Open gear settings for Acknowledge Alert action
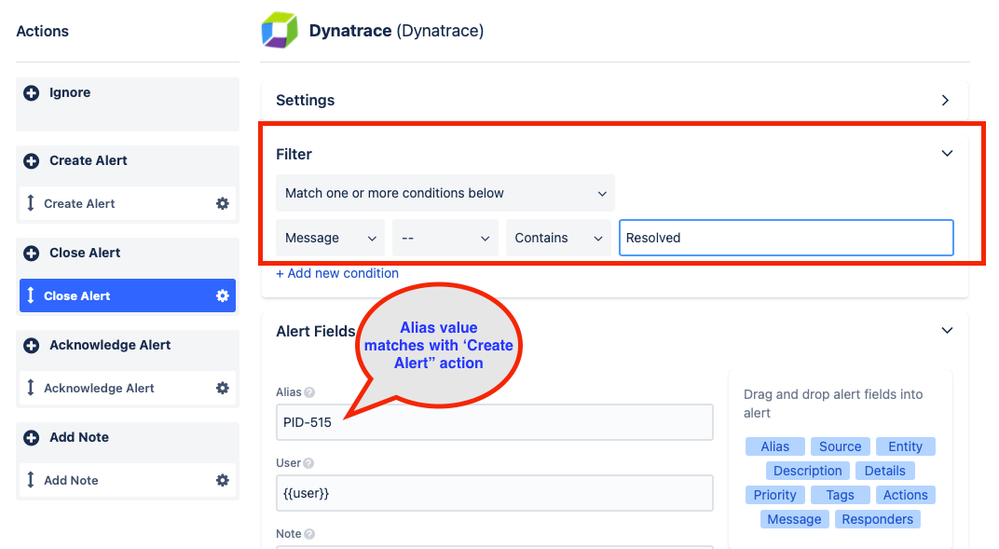This screenshot has height=549, width=999. coord(222,389)
